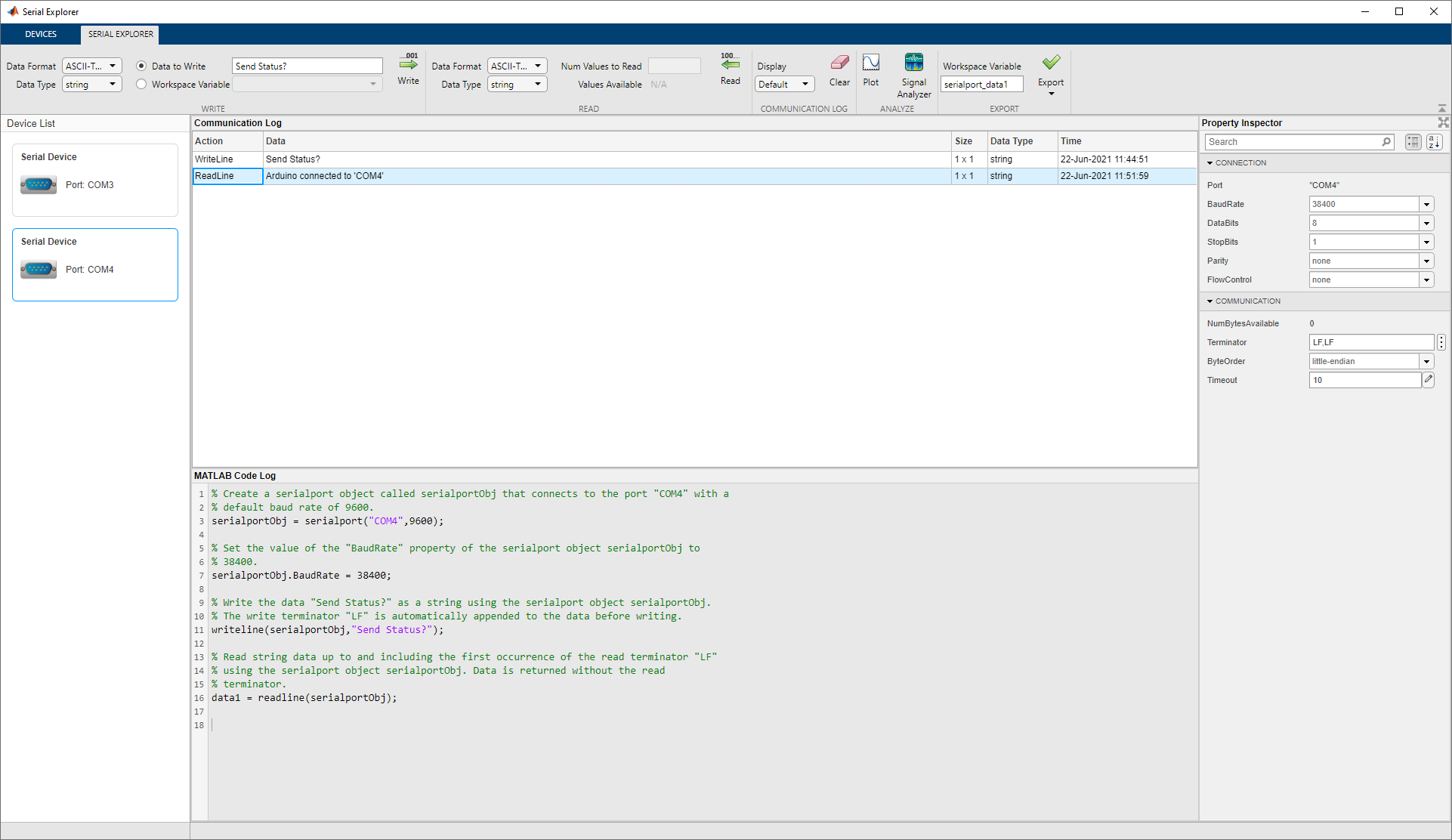Click the Export checkmark icon
The width and height of the screenshot is (1452, 840).
[1050, 63]
